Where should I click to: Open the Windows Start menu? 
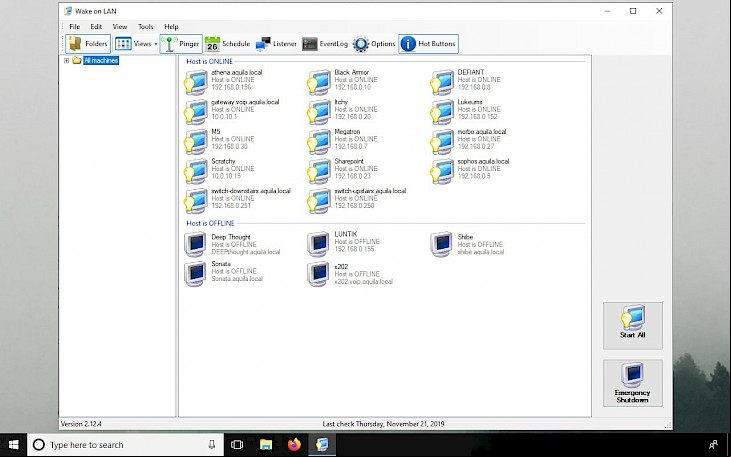14,445
